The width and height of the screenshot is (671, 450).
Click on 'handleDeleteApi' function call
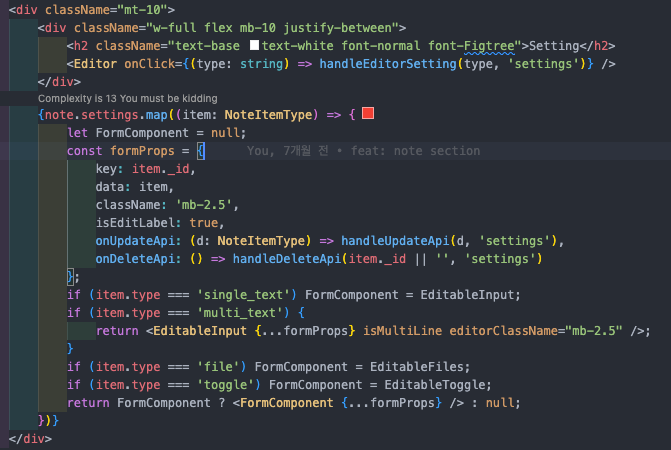click(287, 259)
